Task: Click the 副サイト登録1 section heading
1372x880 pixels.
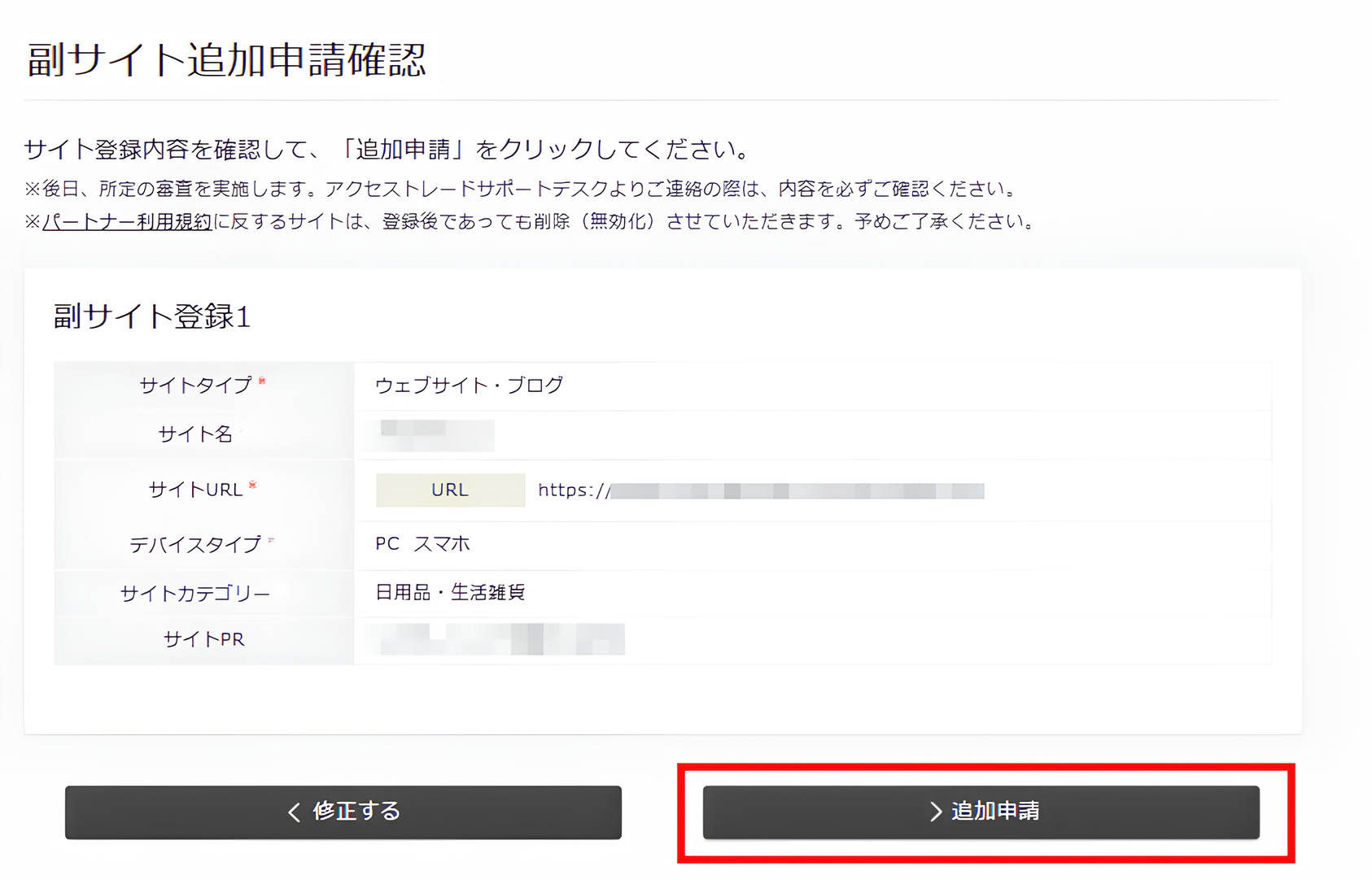Action: click(151, 316)
